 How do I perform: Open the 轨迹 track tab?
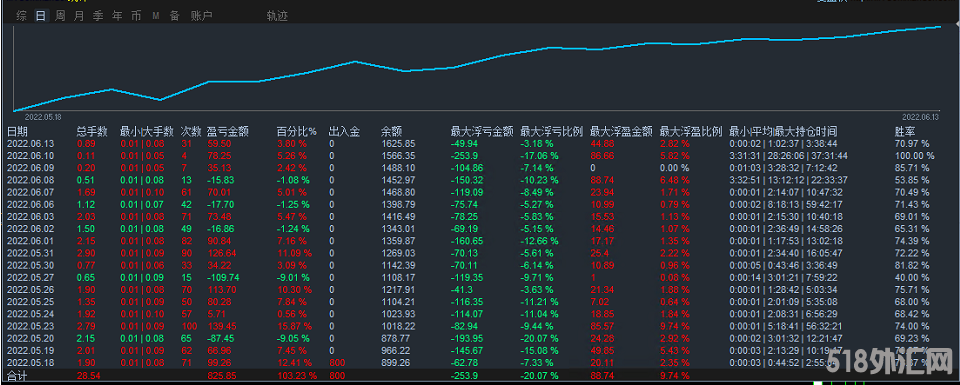277,16
